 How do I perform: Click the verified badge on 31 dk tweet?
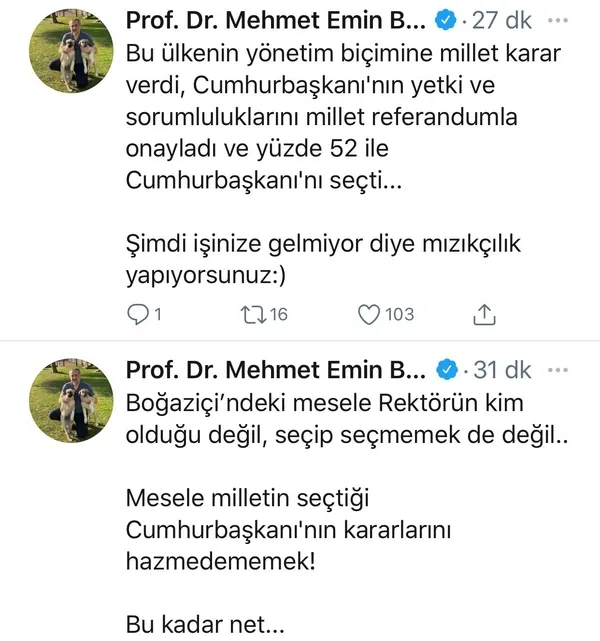coord(448,371)
